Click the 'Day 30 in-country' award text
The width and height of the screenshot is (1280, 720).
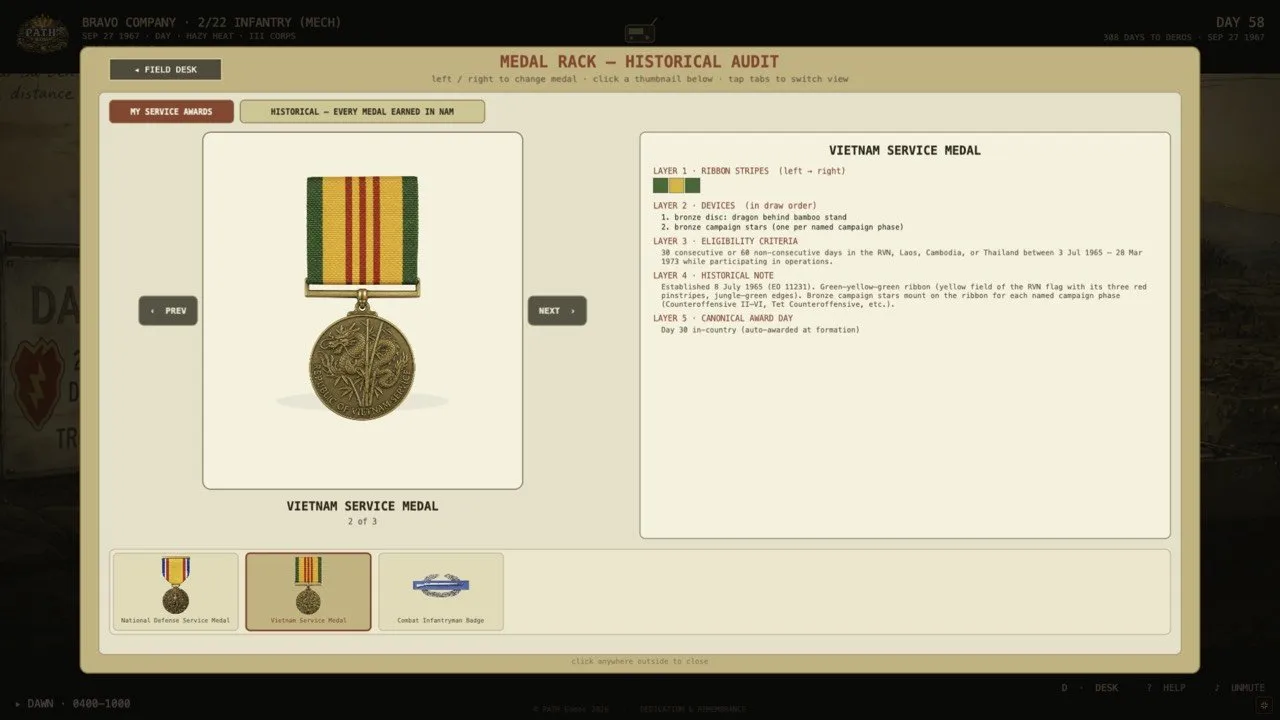760,330
